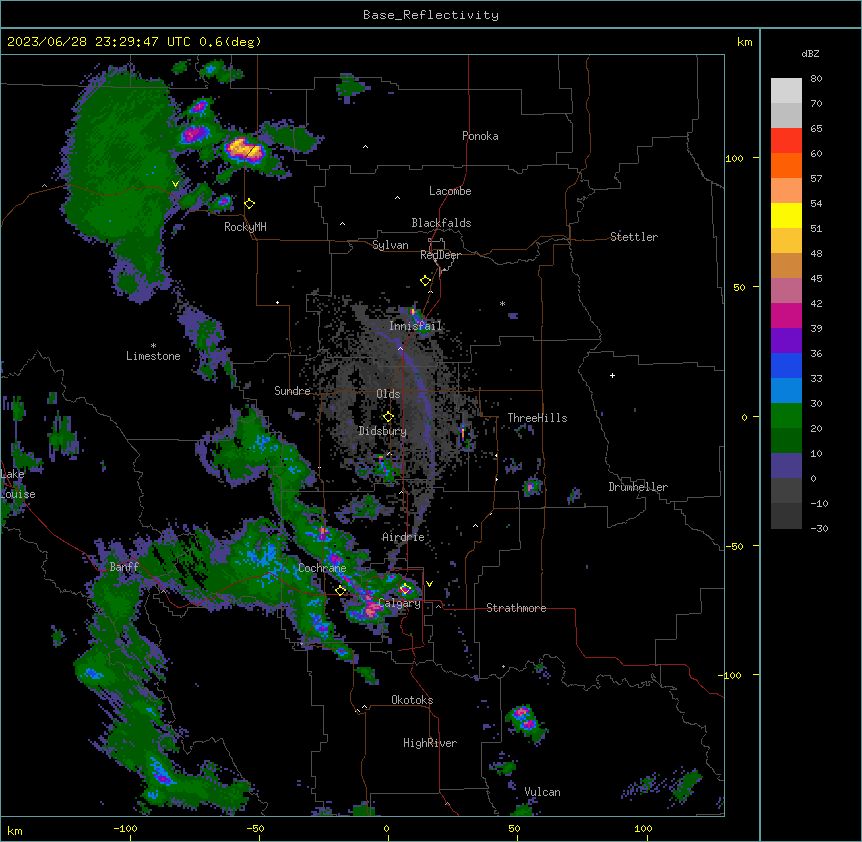Click the Olds town label
The width and height of the screenshot is (862, 842).
point(388,394)
